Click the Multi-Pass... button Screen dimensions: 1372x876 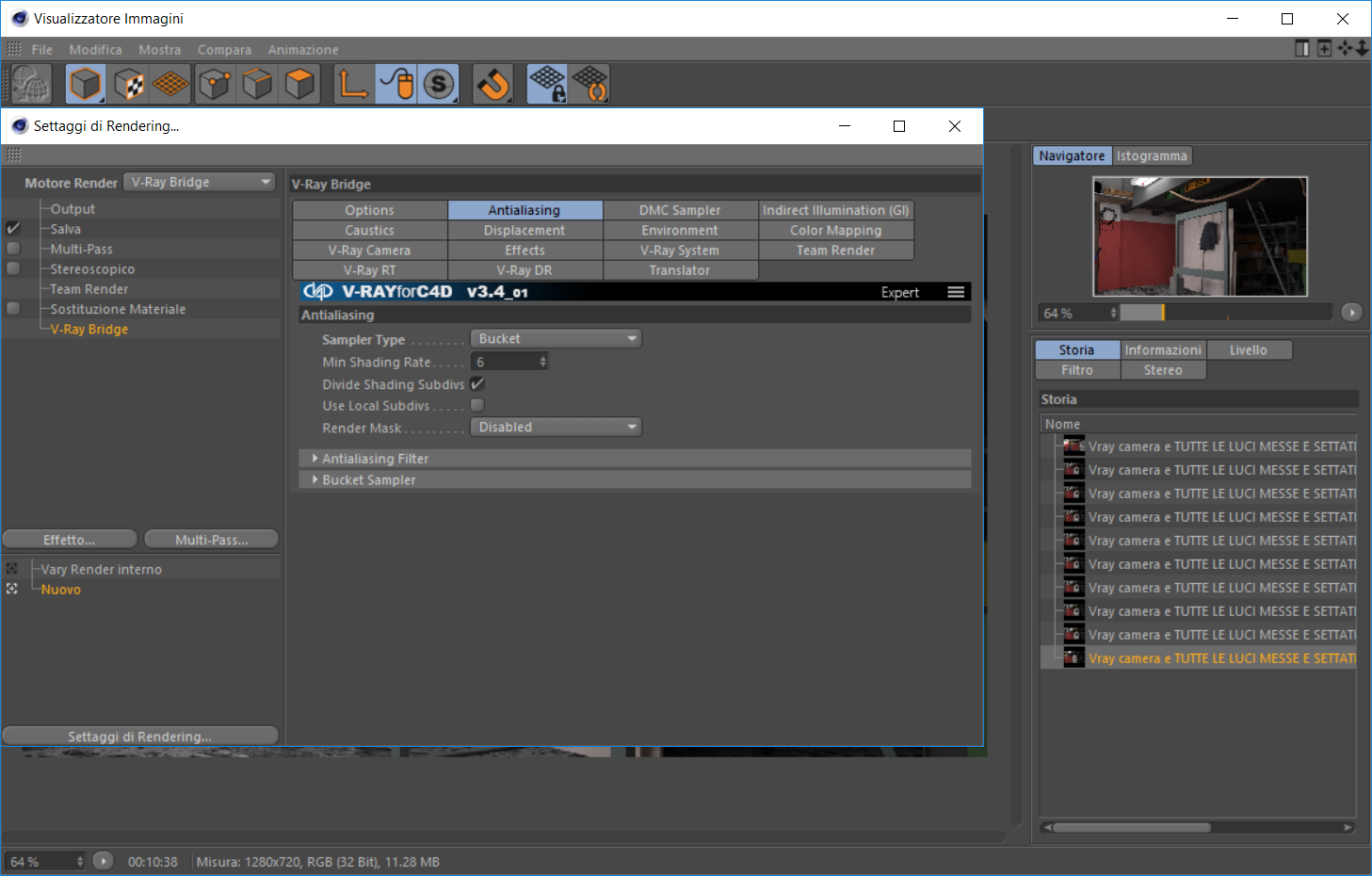(x=212, y=539)
